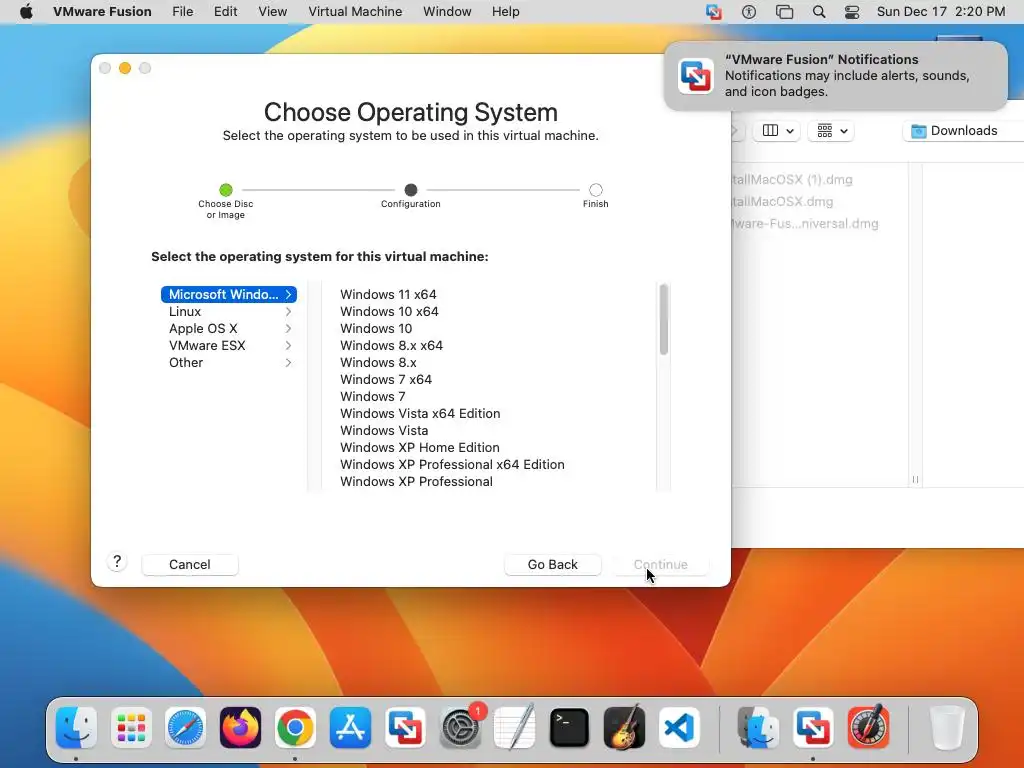Select Windows Vista x64 Edition

click(420, 413)
